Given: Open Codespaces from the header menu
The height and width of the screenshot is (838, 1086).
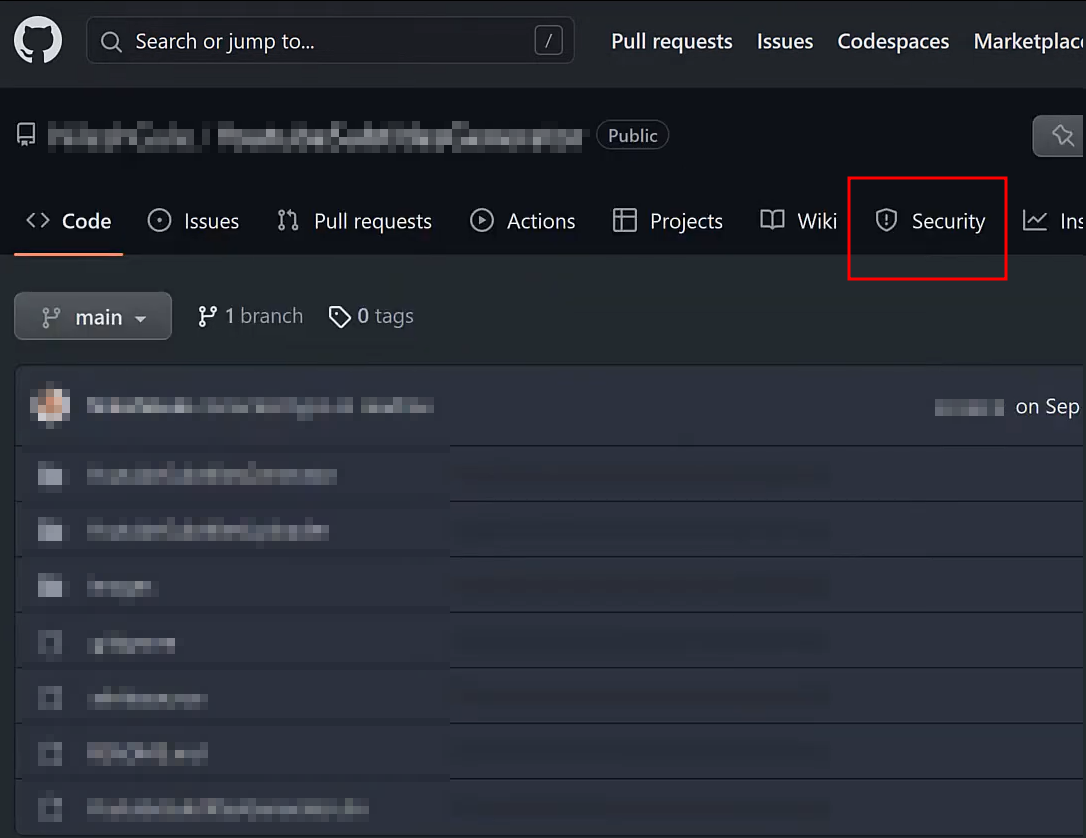Looking at the screenshot, I should pos(893,41).
